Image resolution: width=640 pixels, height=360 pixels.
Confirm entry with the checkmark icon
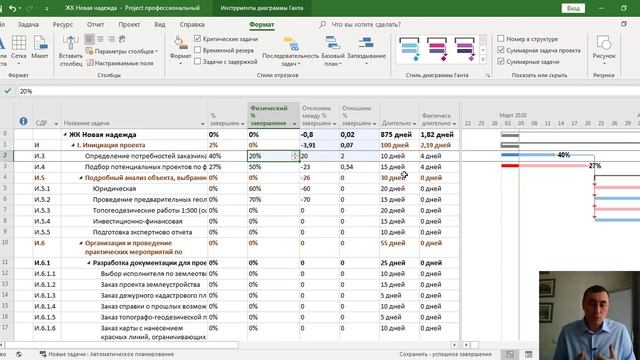(x=8, y=91)
